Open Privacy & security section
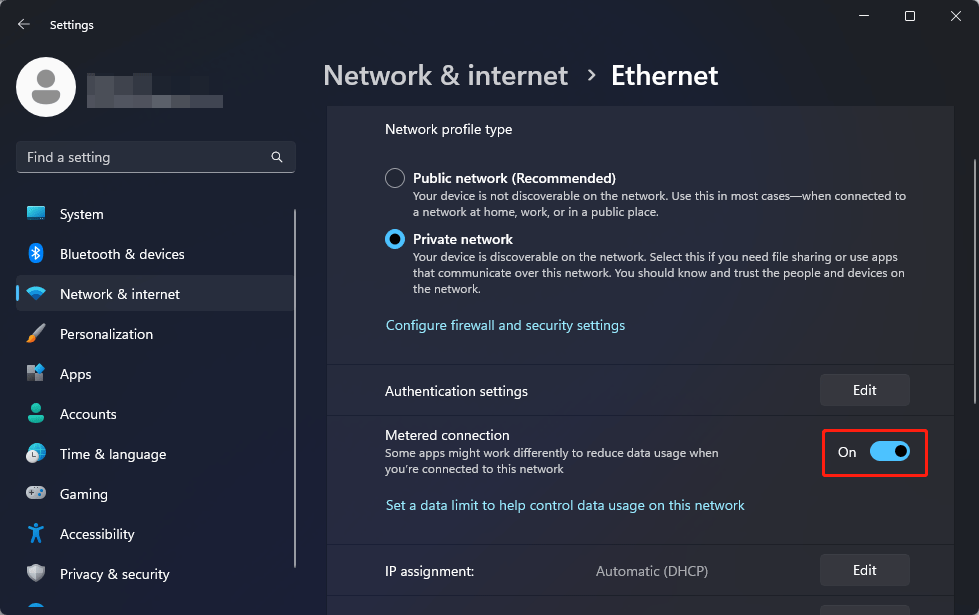Image resolution: width=979 pixels, height=615 pixels. [114, 574]
